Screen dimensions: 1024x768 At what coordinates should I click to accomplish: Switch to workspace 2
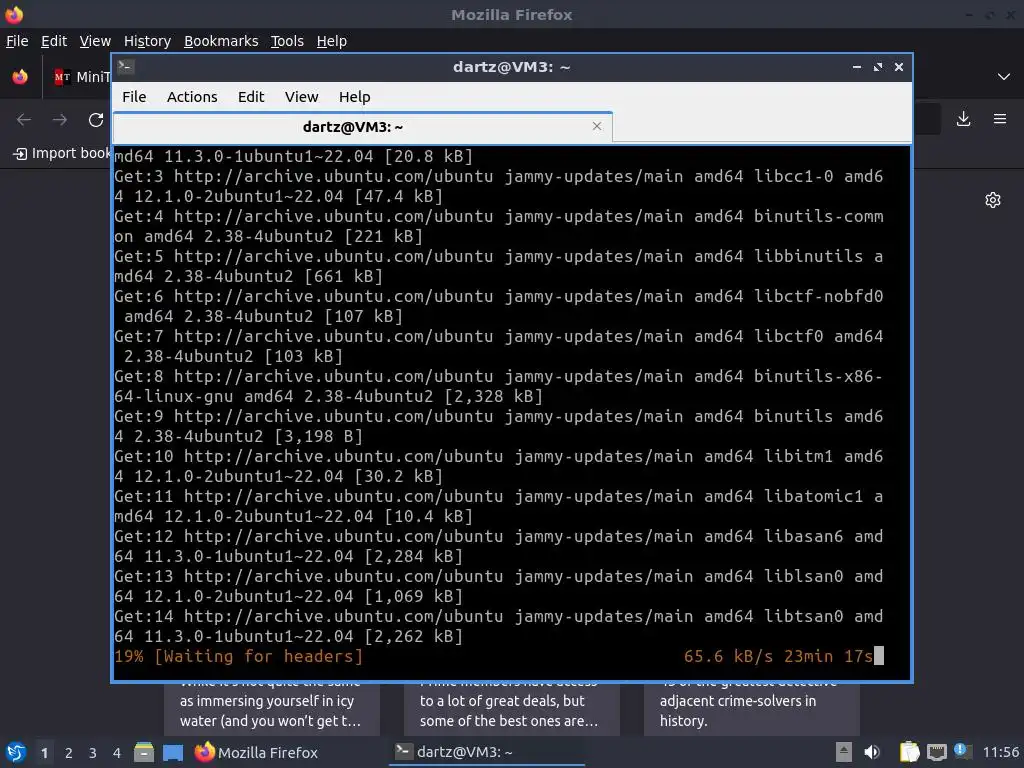[x=68, y=753]
